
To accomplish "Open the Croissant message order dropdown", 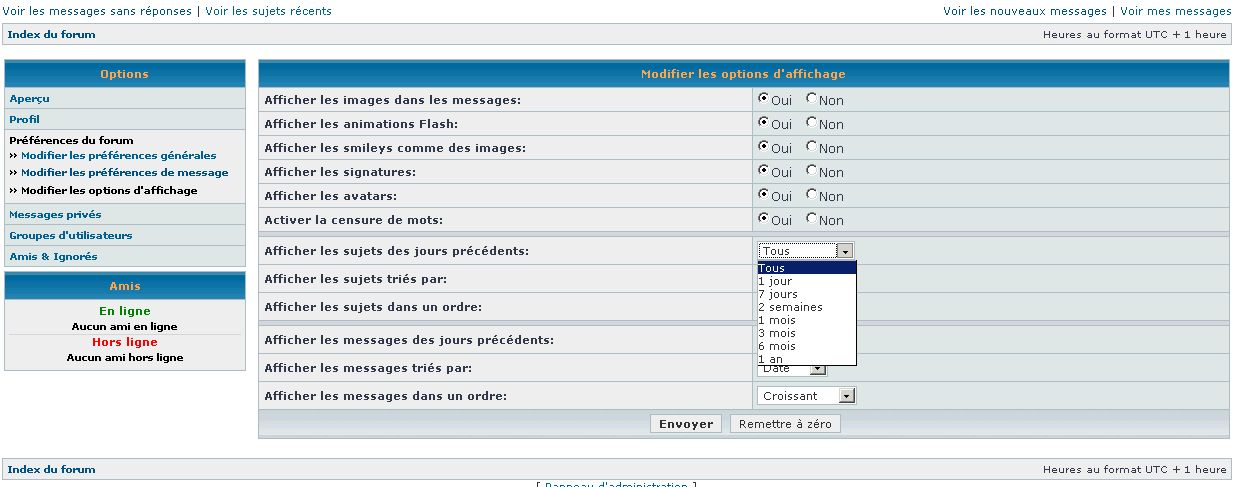I will coord(806,396).
